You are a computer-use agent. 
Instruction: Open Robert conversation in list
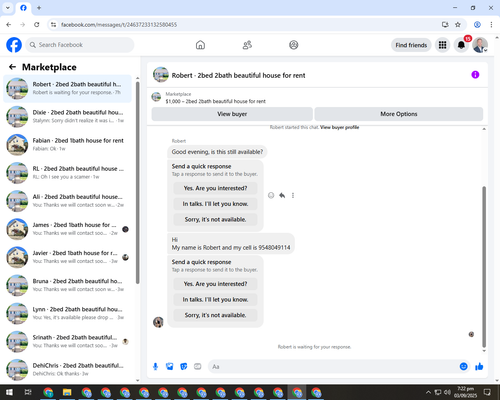point(67,89)
